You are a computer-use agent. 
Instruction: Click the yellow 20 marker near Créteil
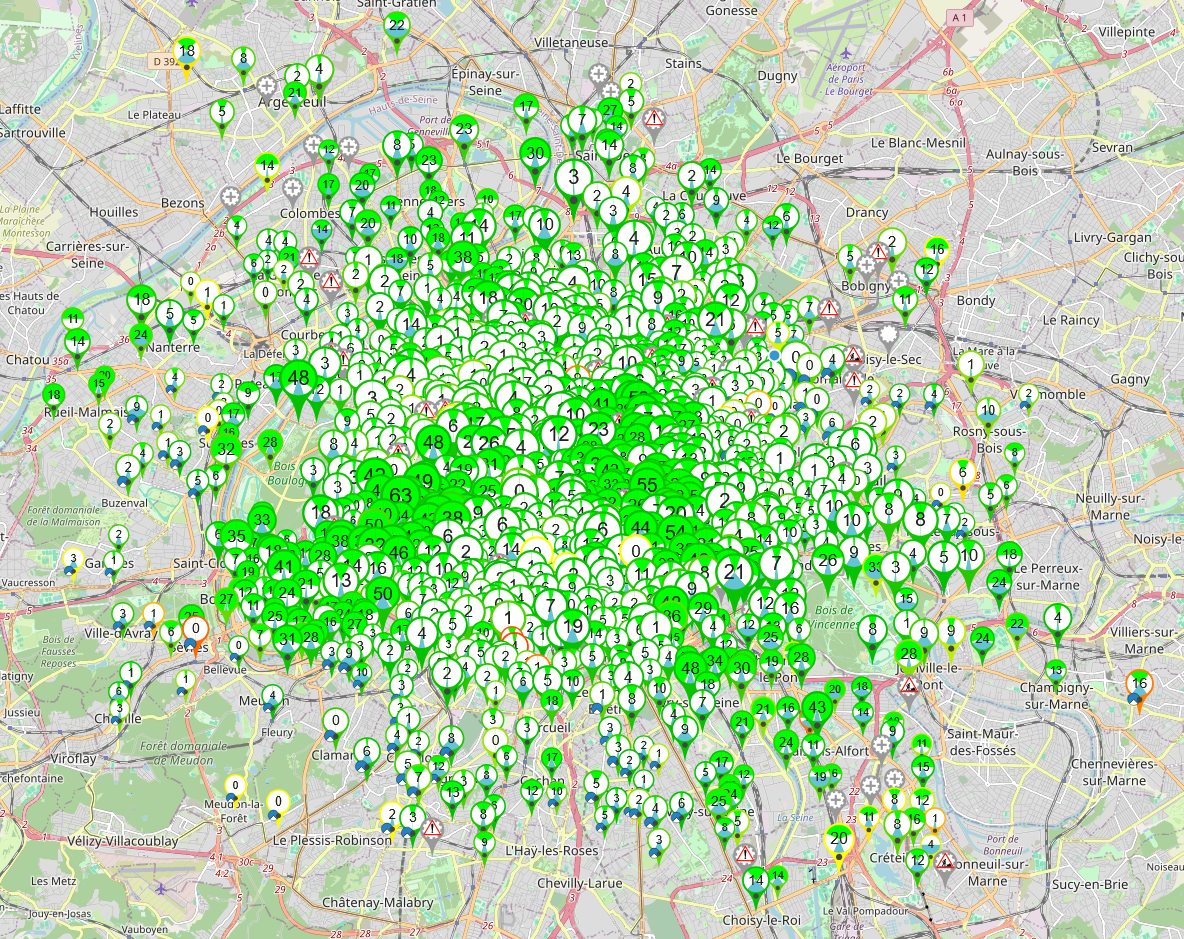coord(839,839)
